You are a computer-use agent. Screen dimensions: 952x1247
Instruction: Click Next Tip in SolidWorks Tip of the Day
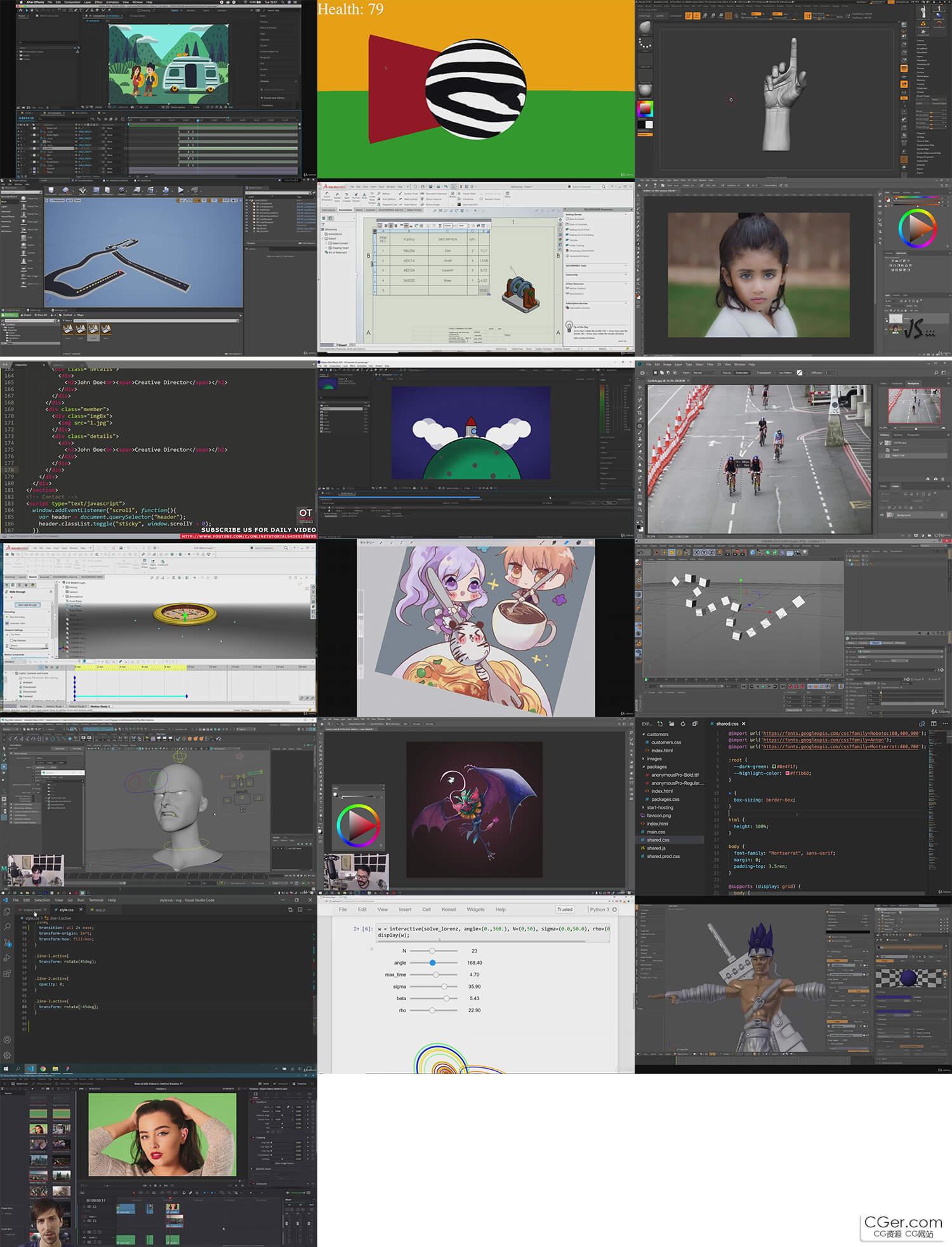(x=621, y=341)
